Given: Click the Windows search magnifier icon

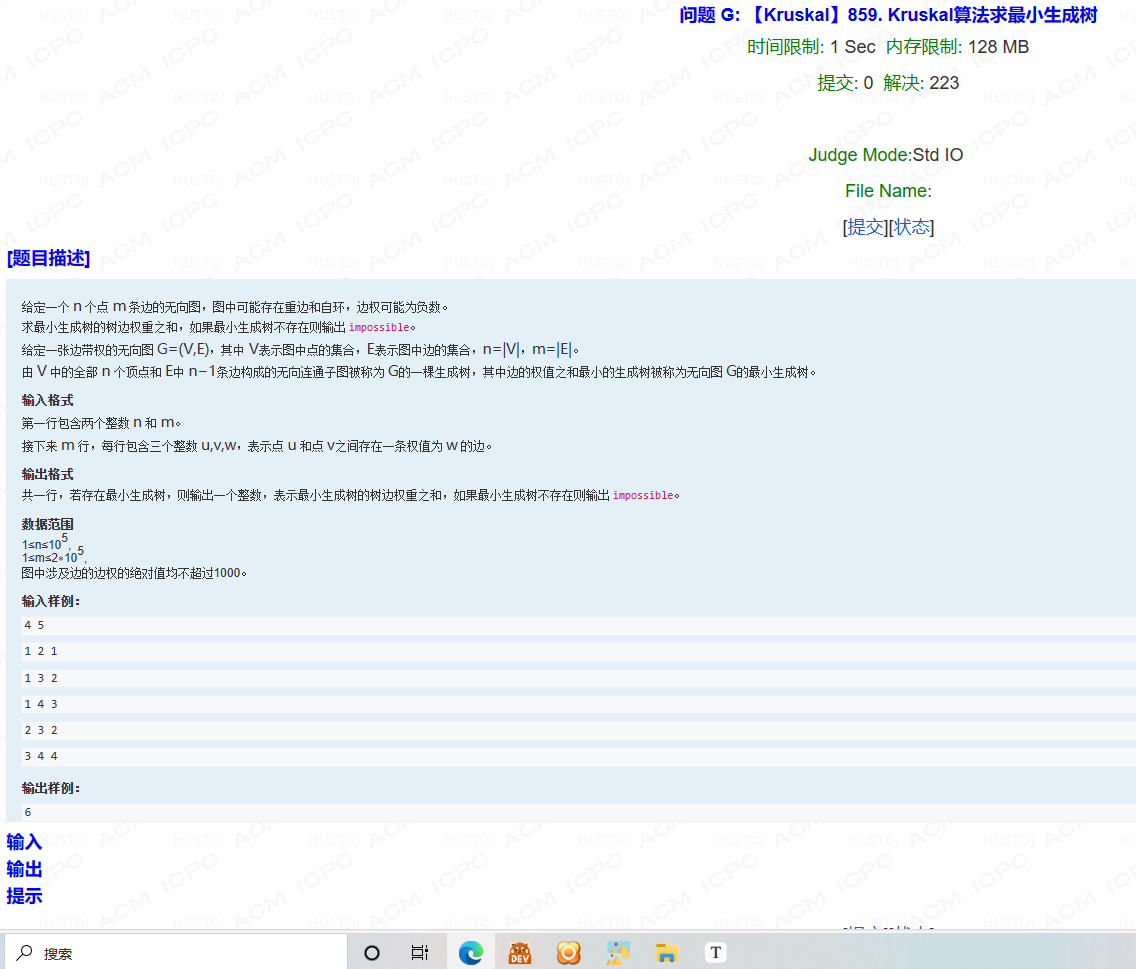Looking at the screenshot, I should (25, 952).
